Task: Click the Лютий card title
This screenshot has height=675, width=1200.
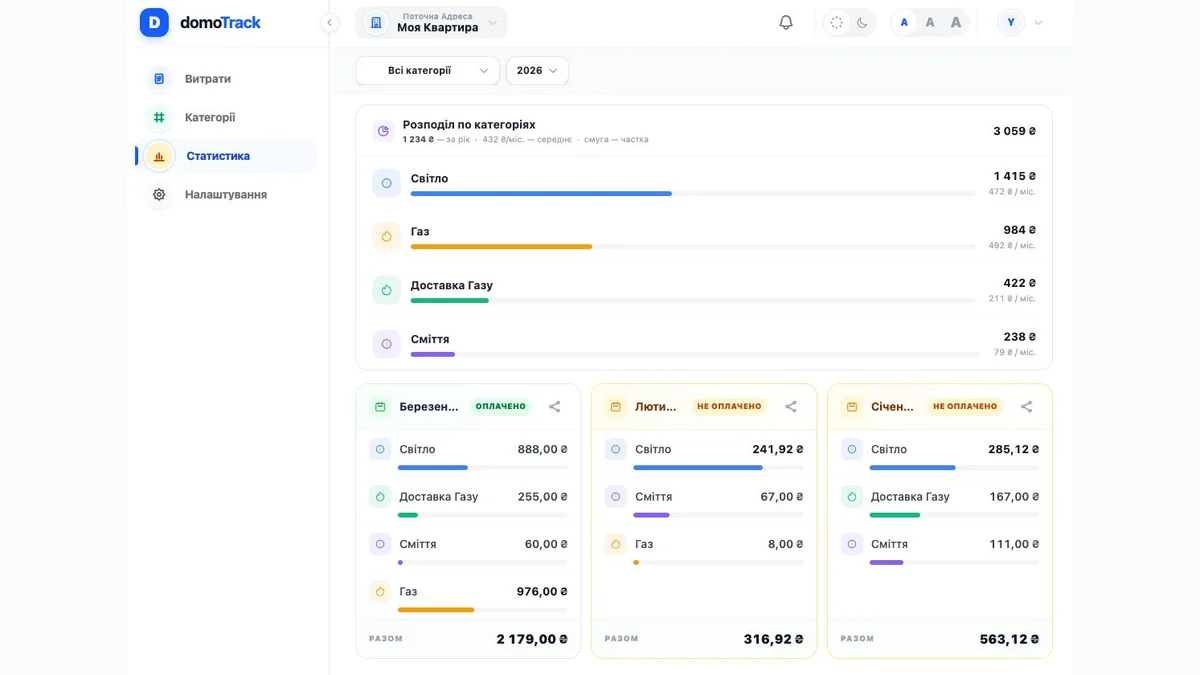Action: point(657,407)
